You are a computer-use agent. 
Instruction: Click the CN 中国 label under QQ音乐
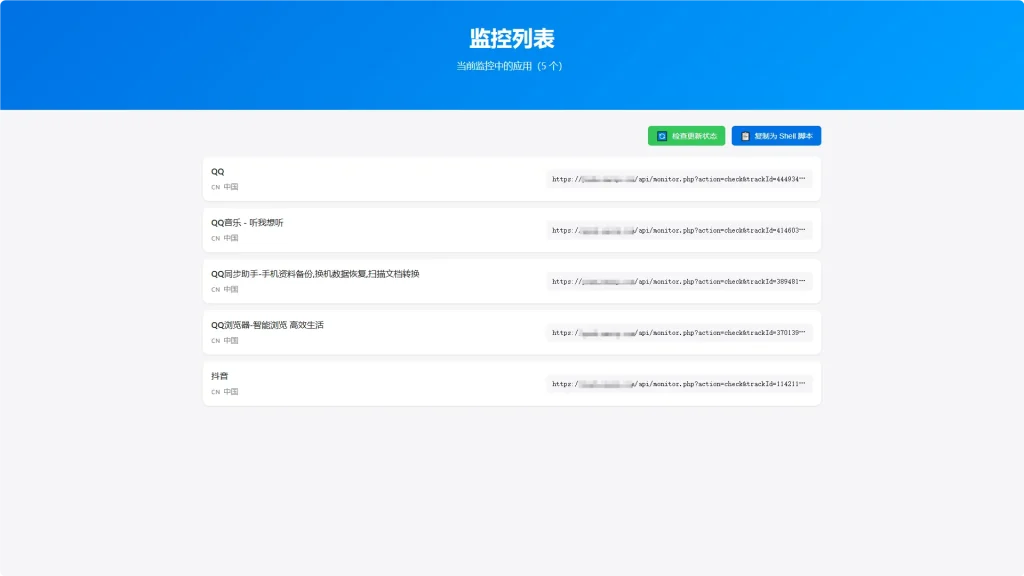(x=225, y=238)
